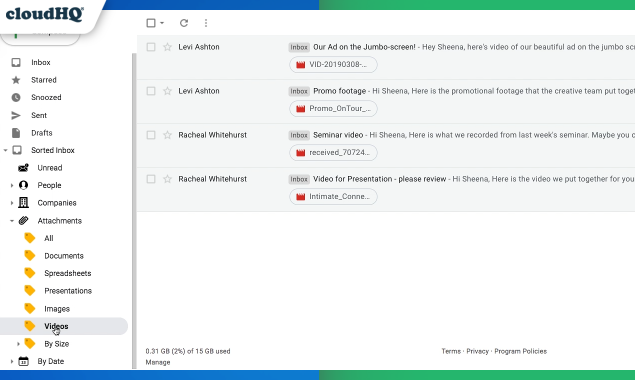
Task: Open the Sent folder arrow icon
Action: [x=16, y=115]
